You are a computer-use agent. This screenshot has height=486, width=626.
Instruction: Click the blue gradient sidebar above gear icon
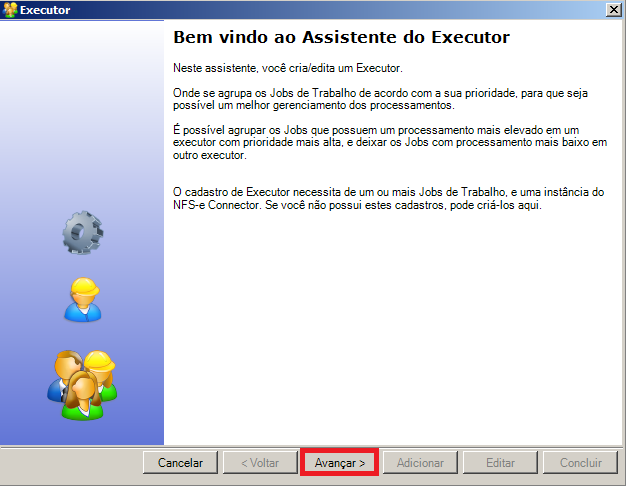[82, 112]
